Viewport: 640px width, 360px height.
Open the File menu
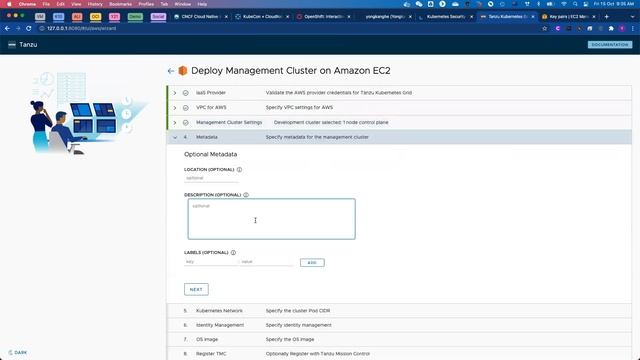[x=46, y=4]
